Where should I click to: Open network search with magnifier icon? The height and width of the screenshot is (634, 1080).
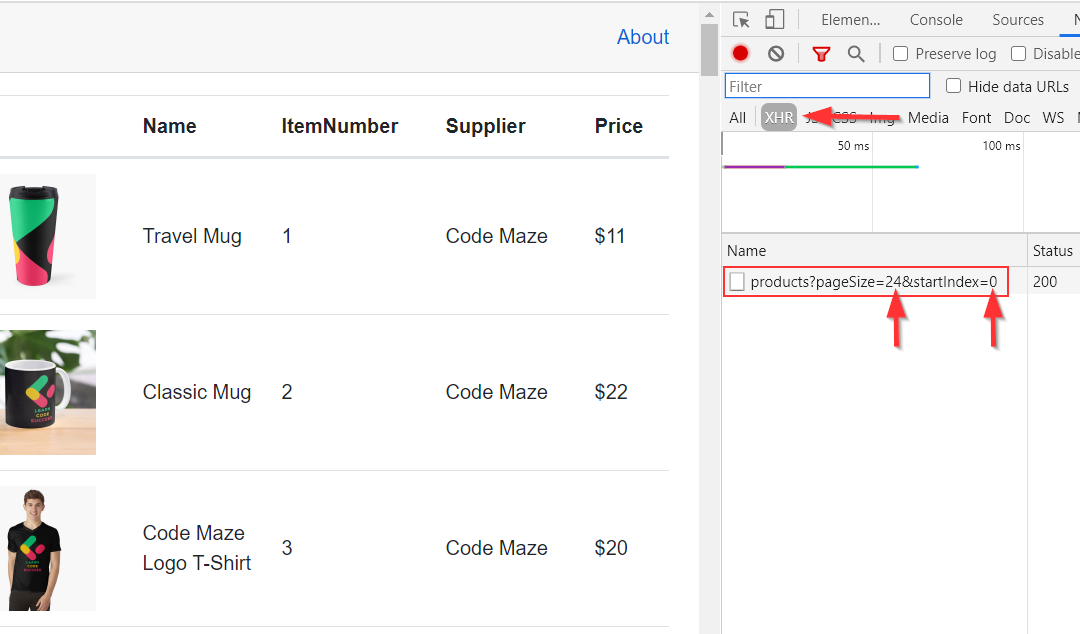point(856,54)
